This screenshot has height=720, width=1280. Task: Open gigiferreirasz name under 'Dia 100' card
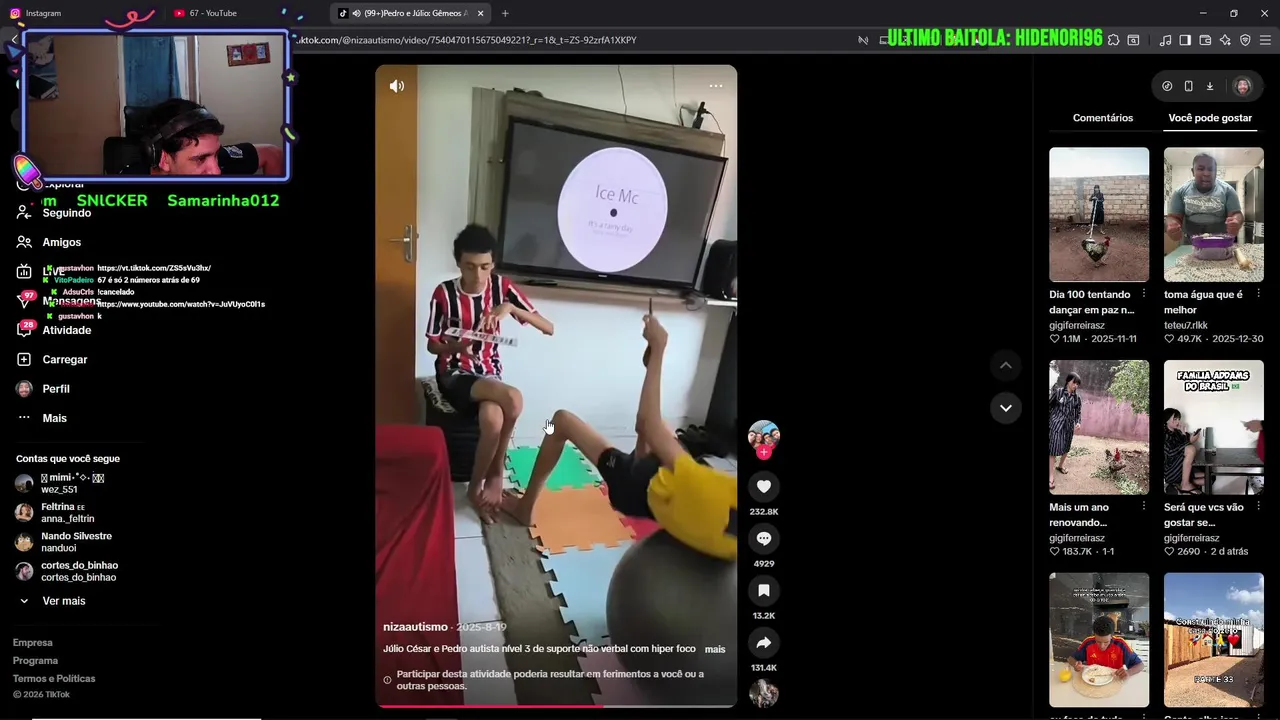click(x=1077, y=325)
